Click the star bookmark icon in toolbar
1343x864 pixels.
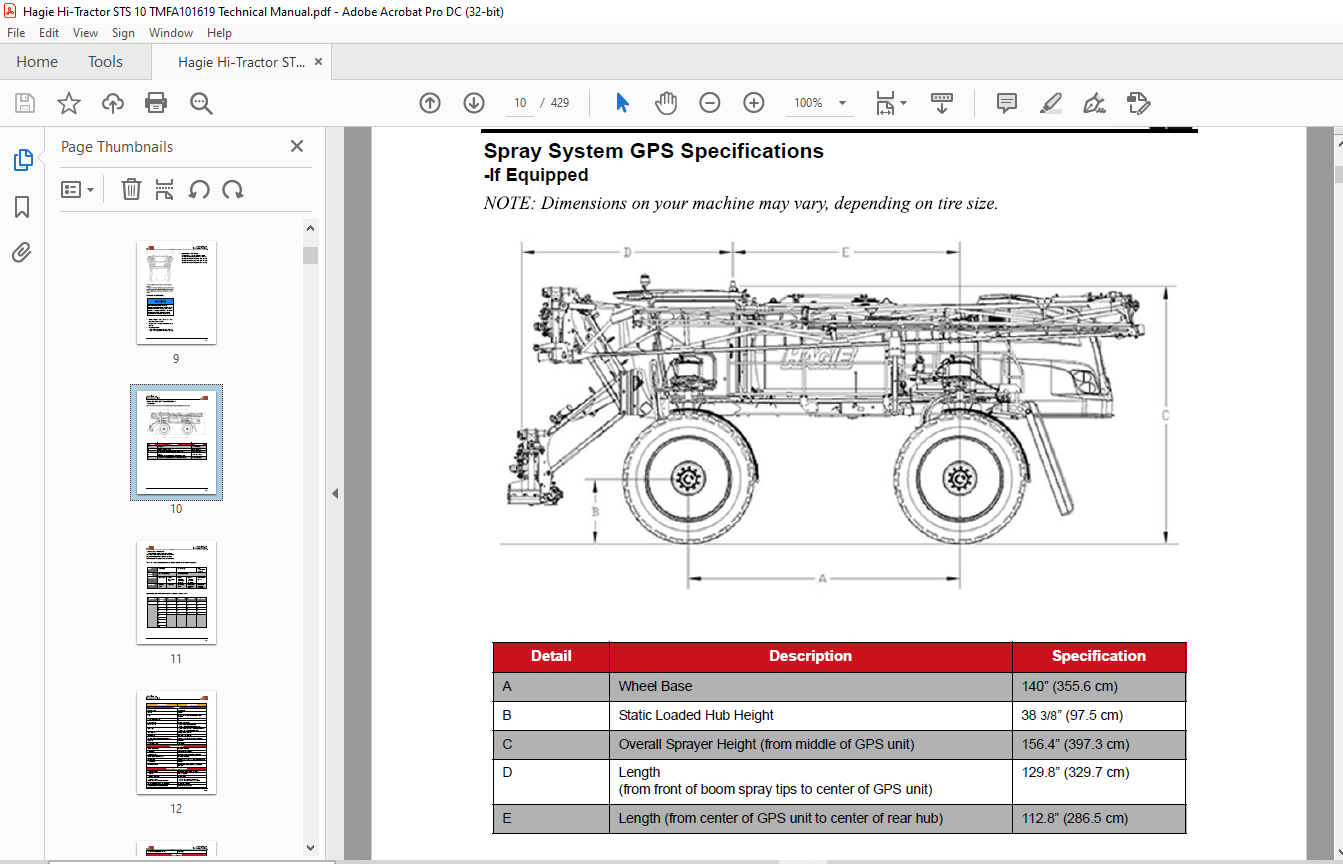pyautogui.click(x=68, y=103)
